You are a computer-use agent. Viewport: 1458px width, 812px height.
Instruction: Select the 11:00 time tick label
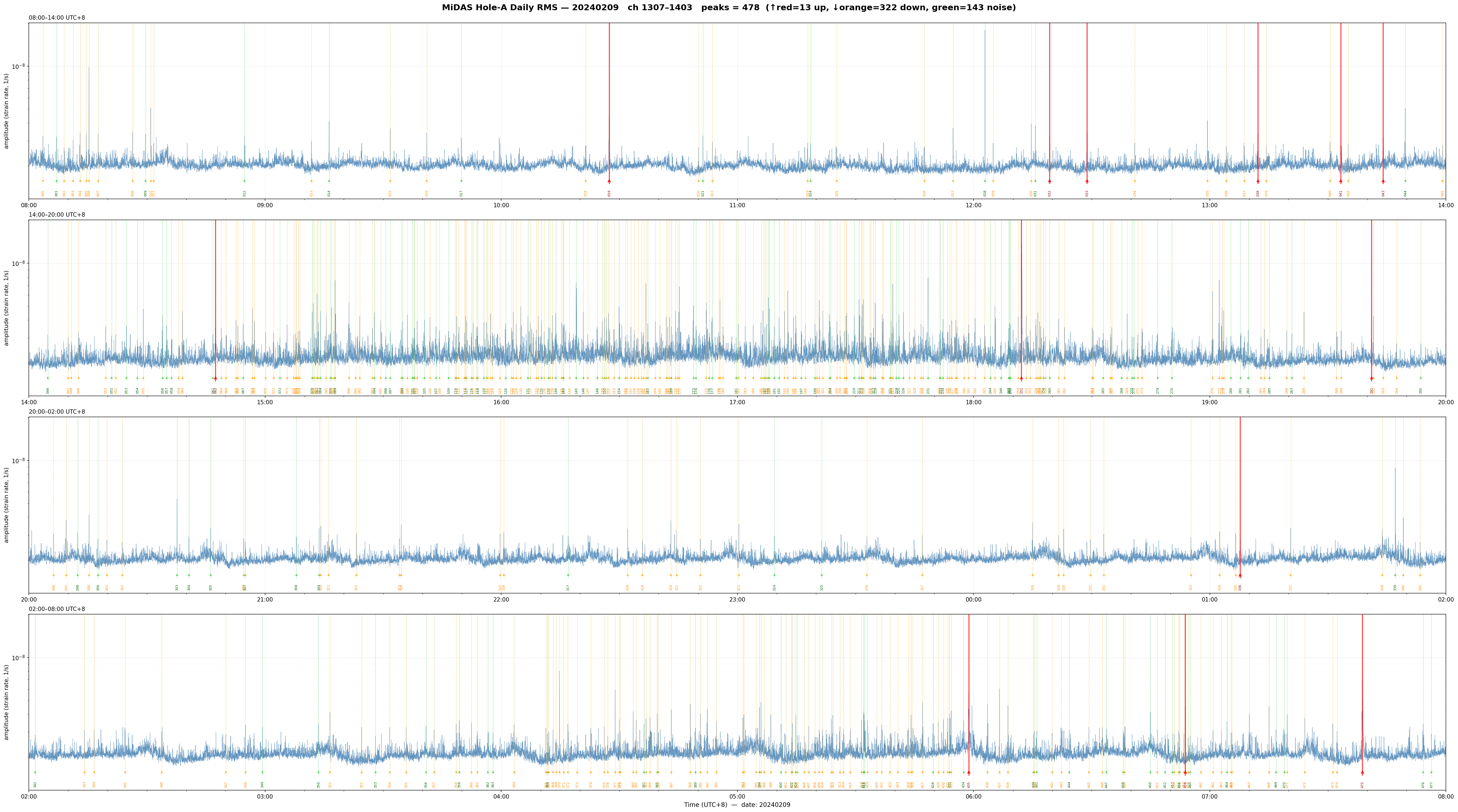coord(737,205)
